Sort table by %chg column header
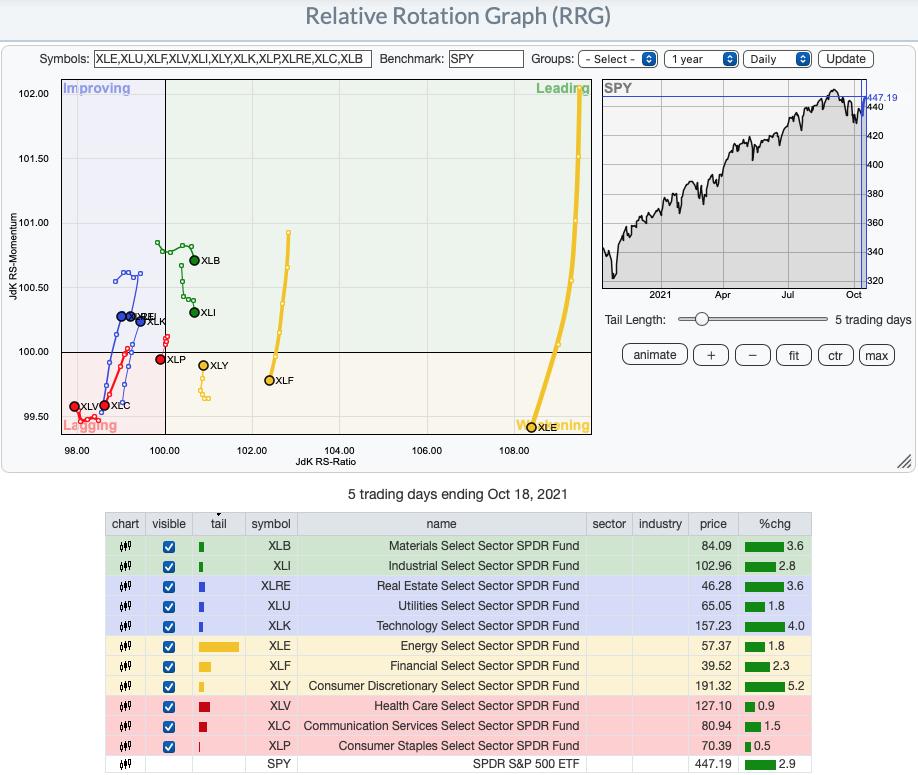 (x=775, y=524)
